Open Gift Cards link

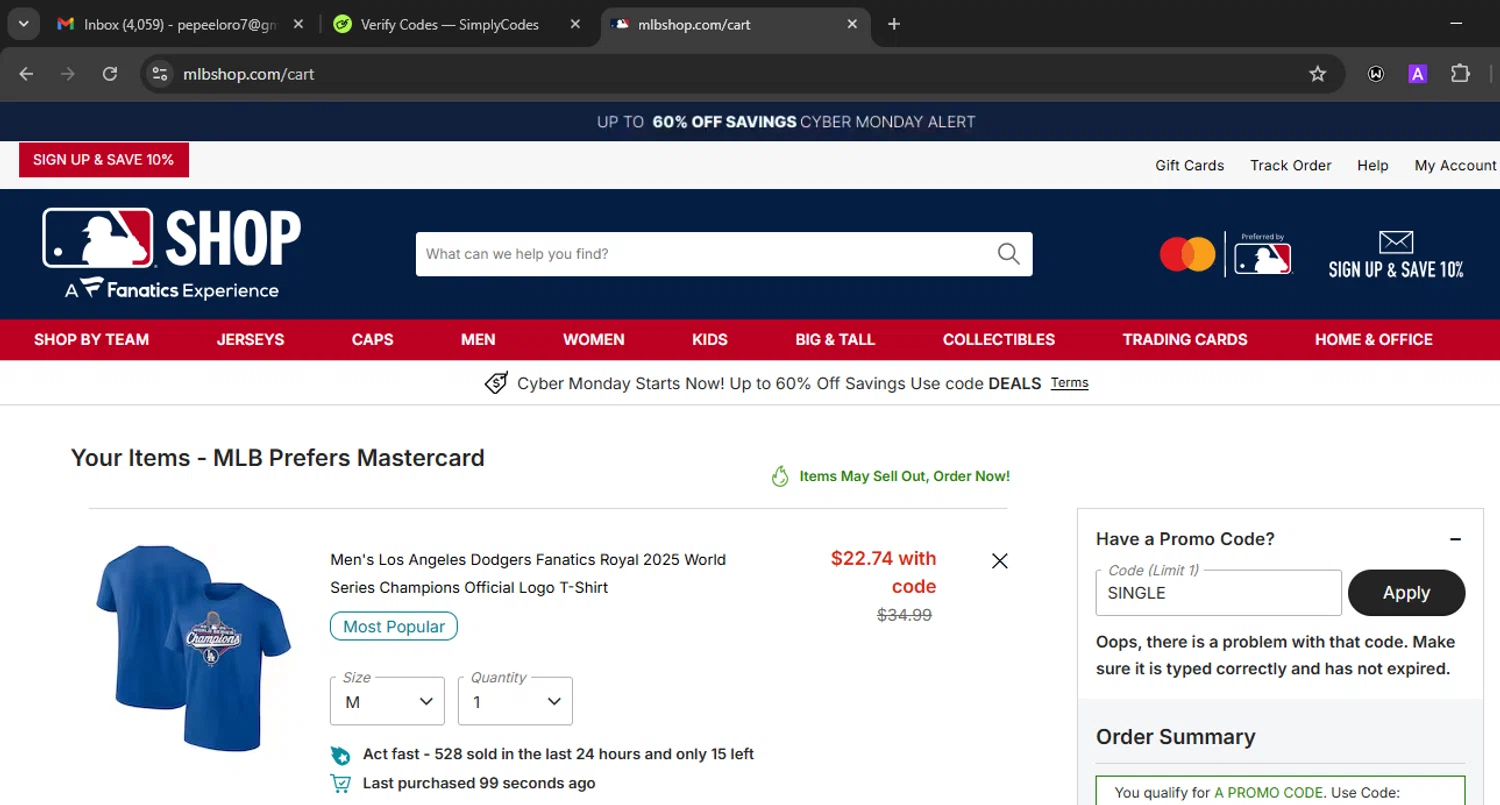[1190, 166]
